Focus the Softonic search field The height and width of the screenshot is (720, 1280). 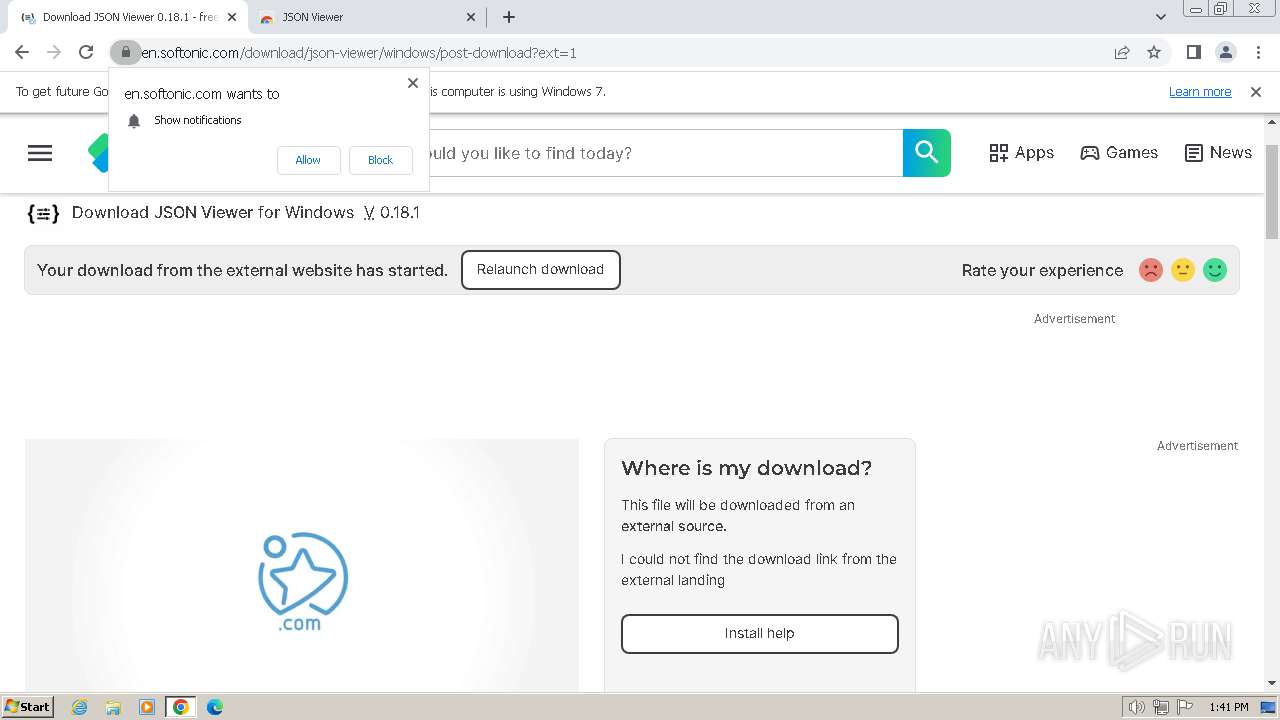[x=665, y=153]
